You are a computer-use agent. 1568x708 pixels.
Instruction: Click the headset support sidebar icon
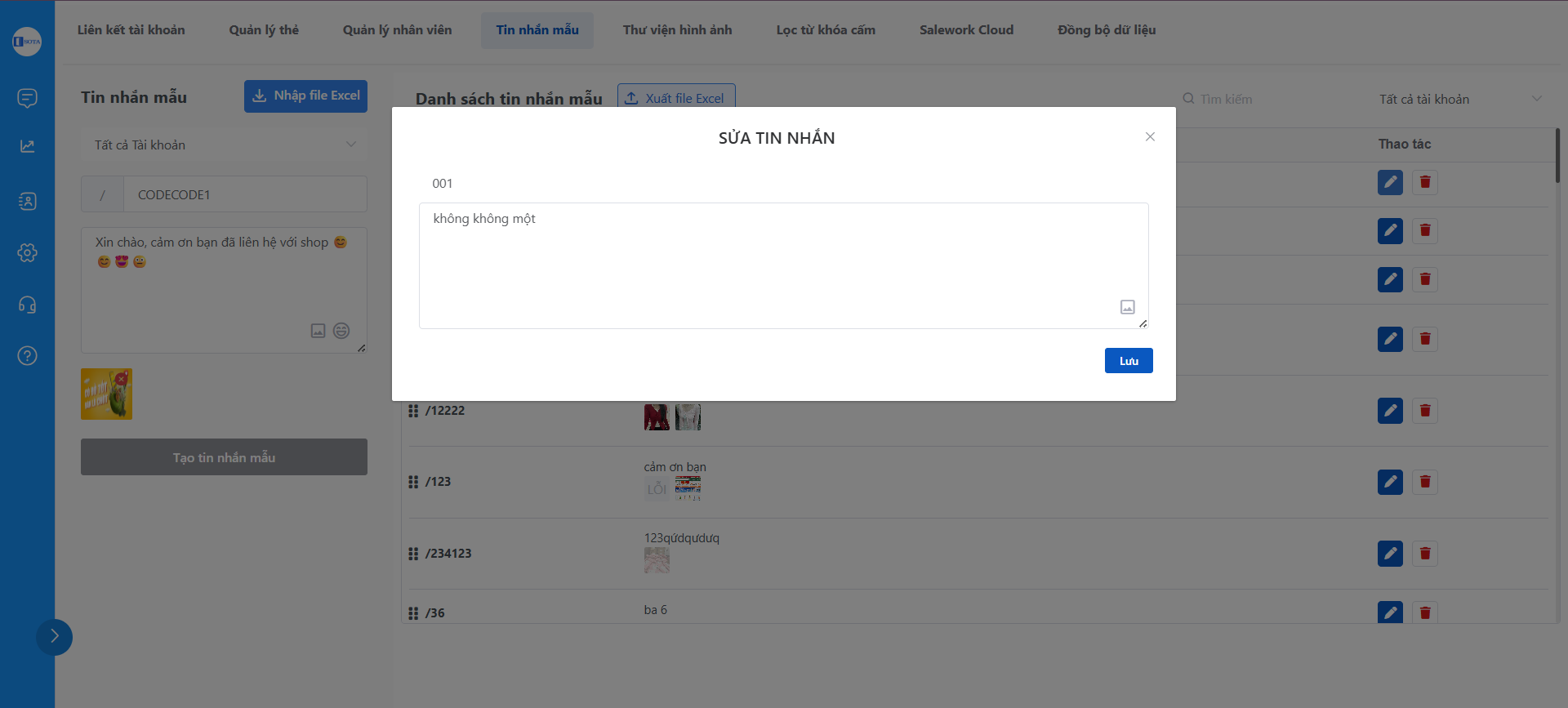pos(27,305)
